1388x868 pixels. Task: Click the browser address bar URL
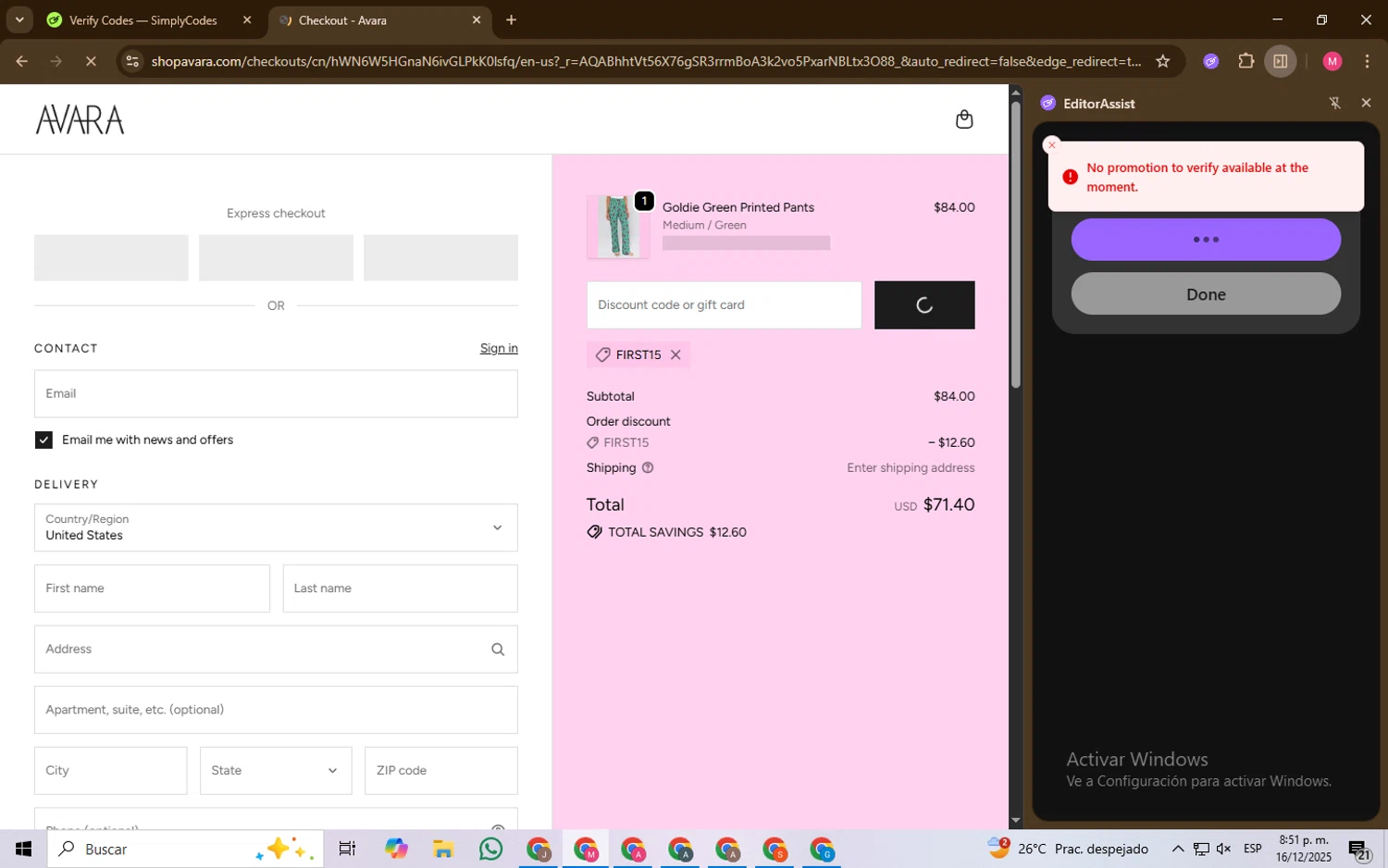click(x=646, y=61)
